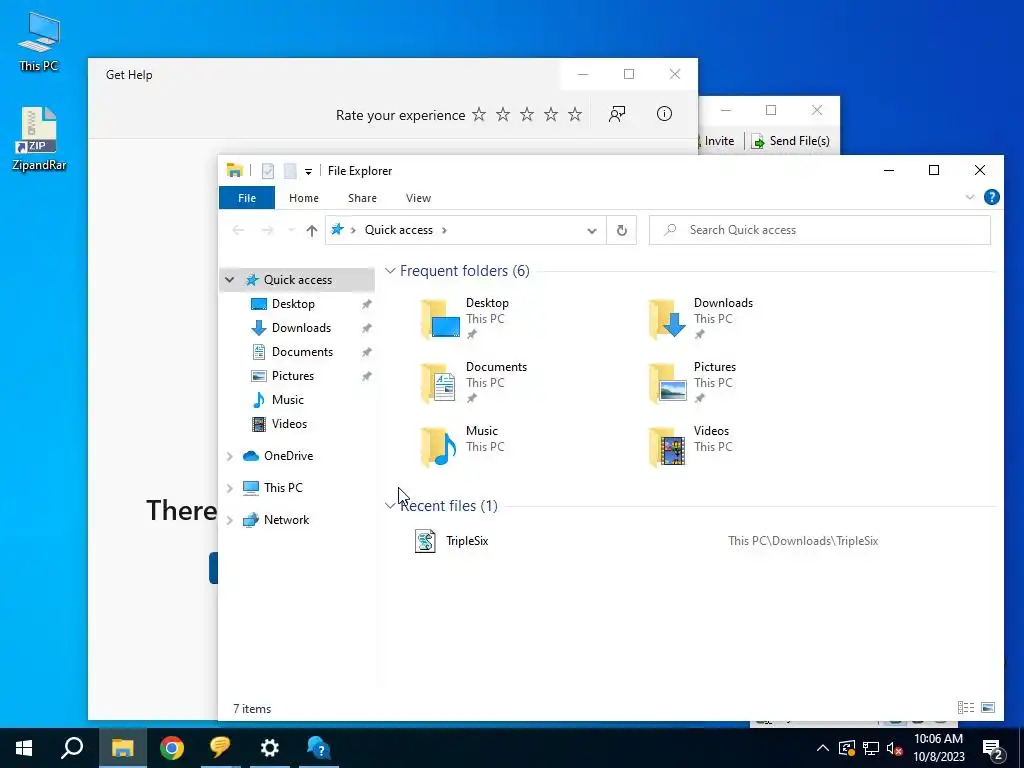Viewport: 1024px width, 768px height.
Task: Select the Downloads folder in Frequent folders
Action: [702, 319]
